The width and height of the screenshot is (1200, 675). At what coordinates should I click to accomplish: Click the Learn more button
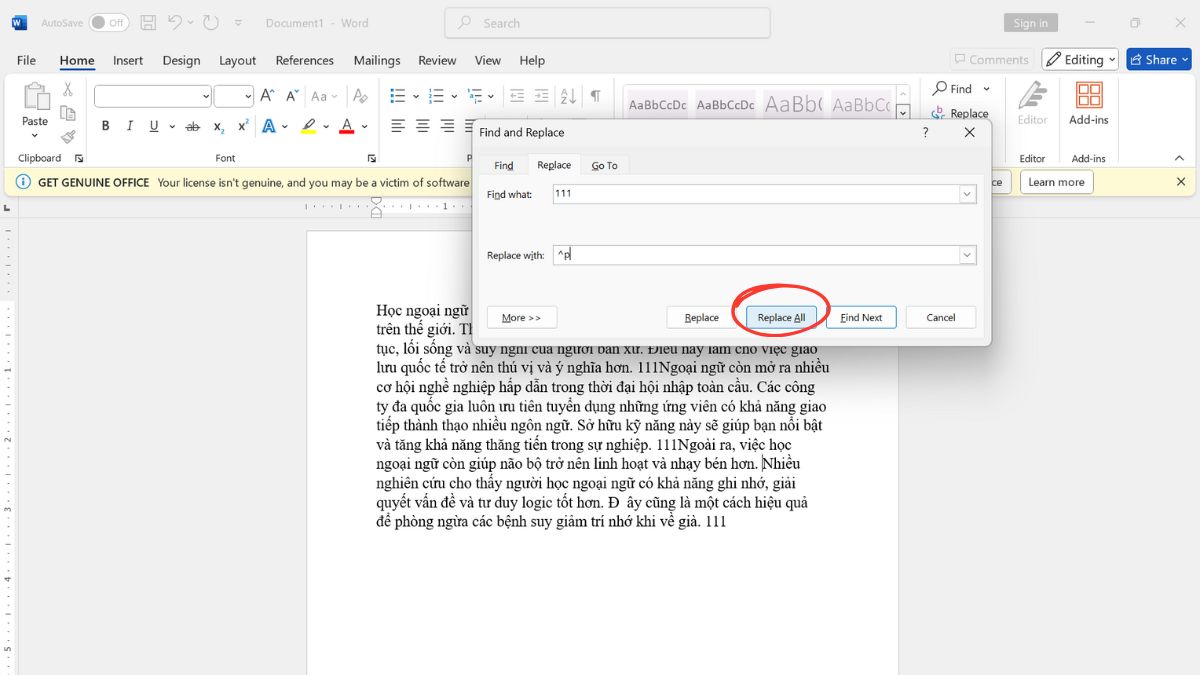click(x=1056, y=182)
